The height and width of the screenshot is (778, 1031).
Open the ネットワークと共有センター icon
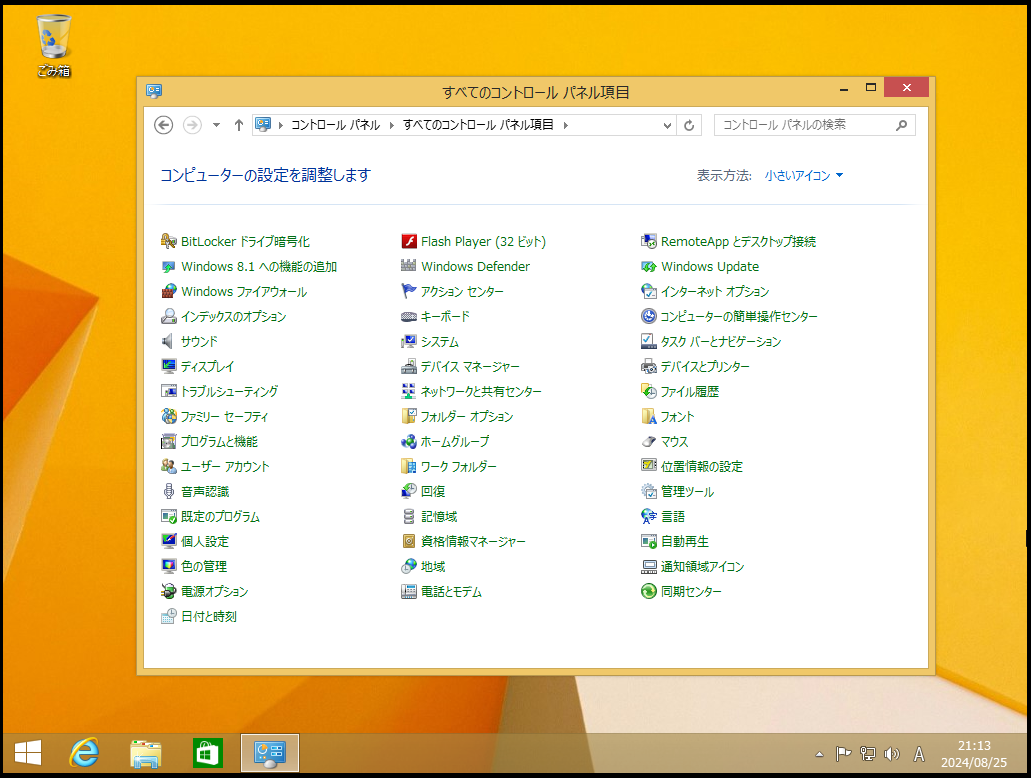[x=409, y=391]
